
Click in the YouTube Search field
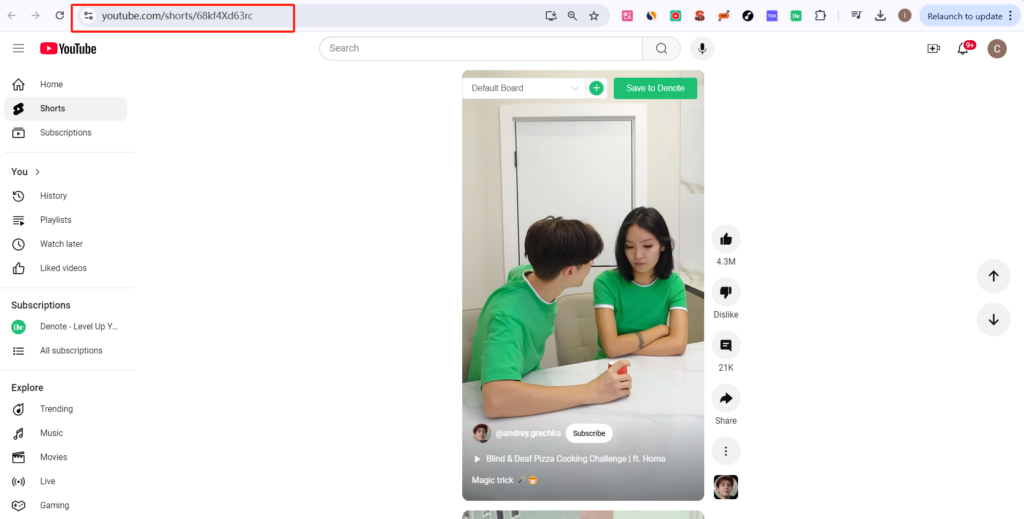pyautogui.click(x=481, y=48)
